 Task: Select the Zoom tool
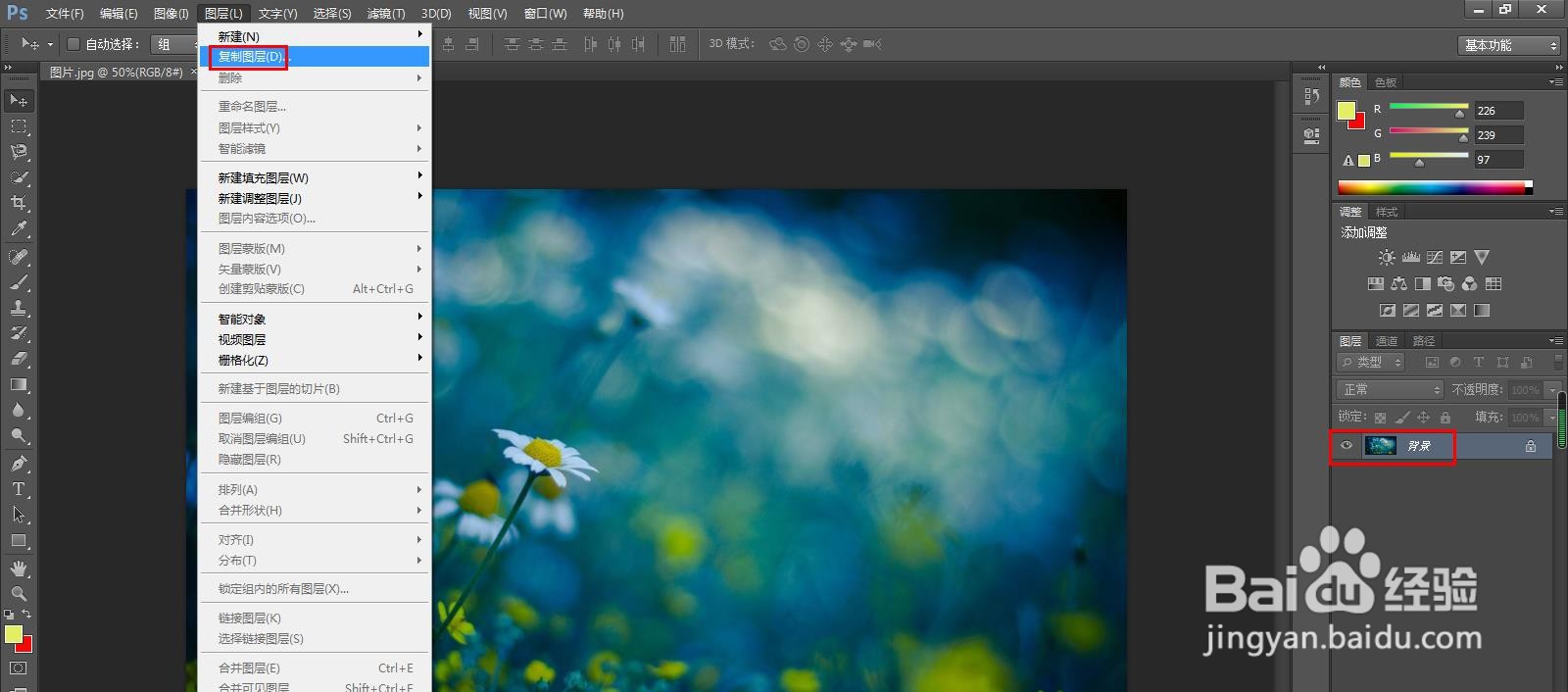pyautogui.click(x=19, y=594)
